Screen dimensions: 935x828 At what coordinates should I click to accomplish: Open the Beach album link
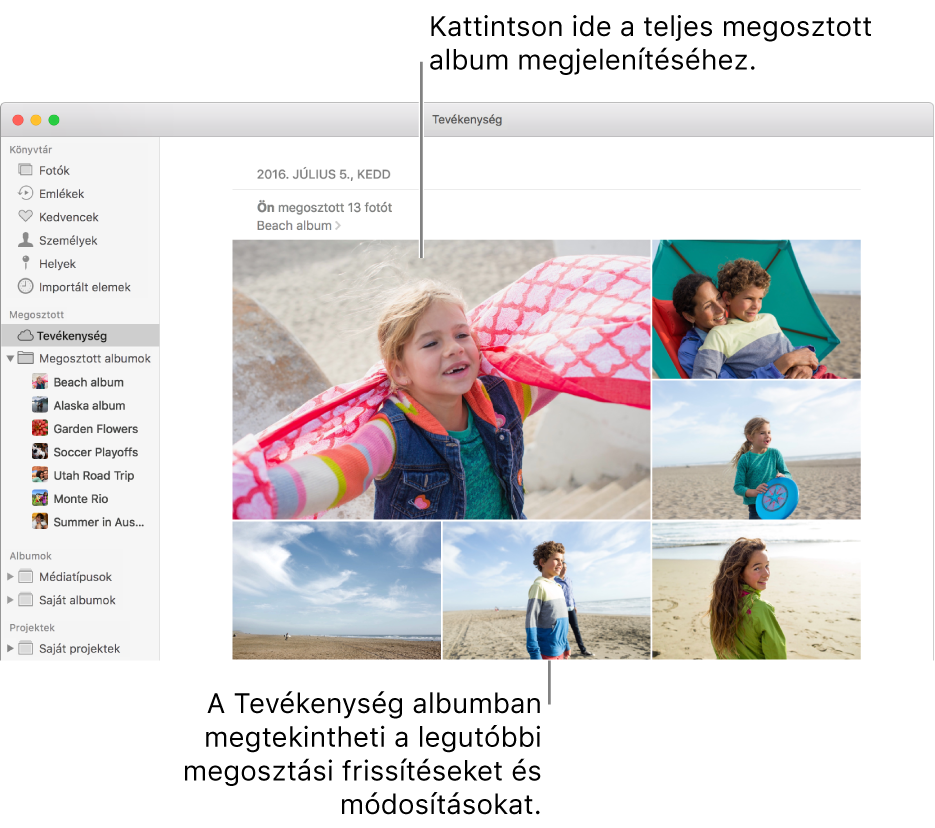[x=297, y=226]
